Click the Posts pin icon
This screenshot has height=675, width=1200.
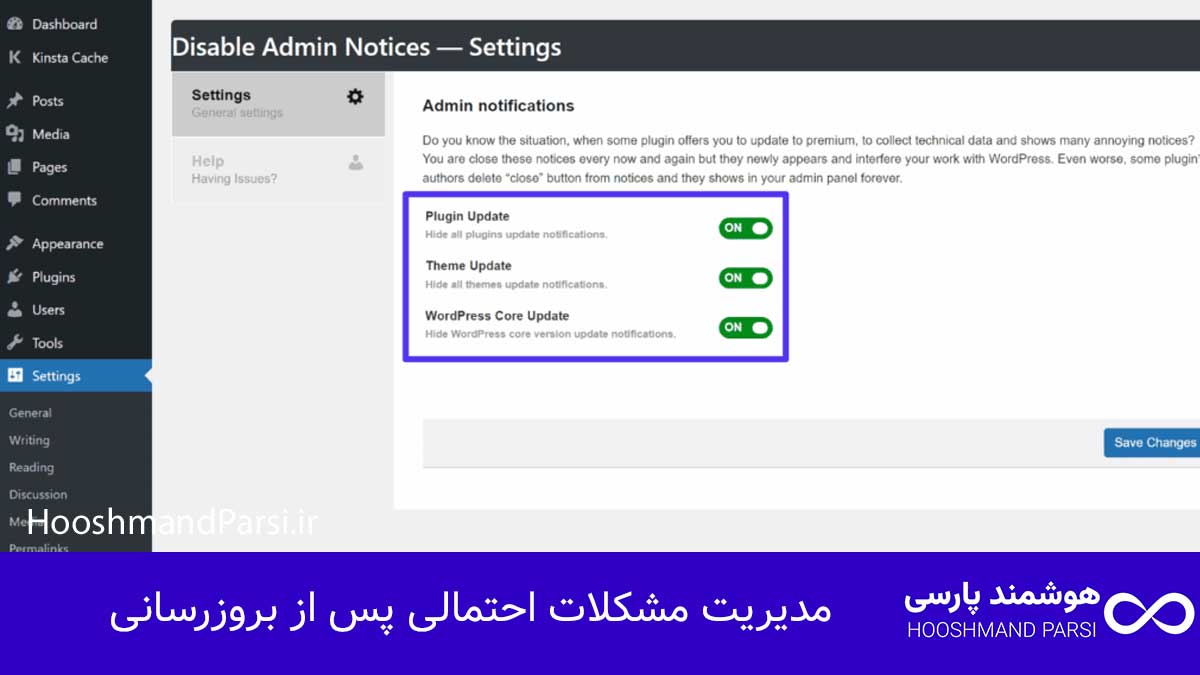coord(15,101)
